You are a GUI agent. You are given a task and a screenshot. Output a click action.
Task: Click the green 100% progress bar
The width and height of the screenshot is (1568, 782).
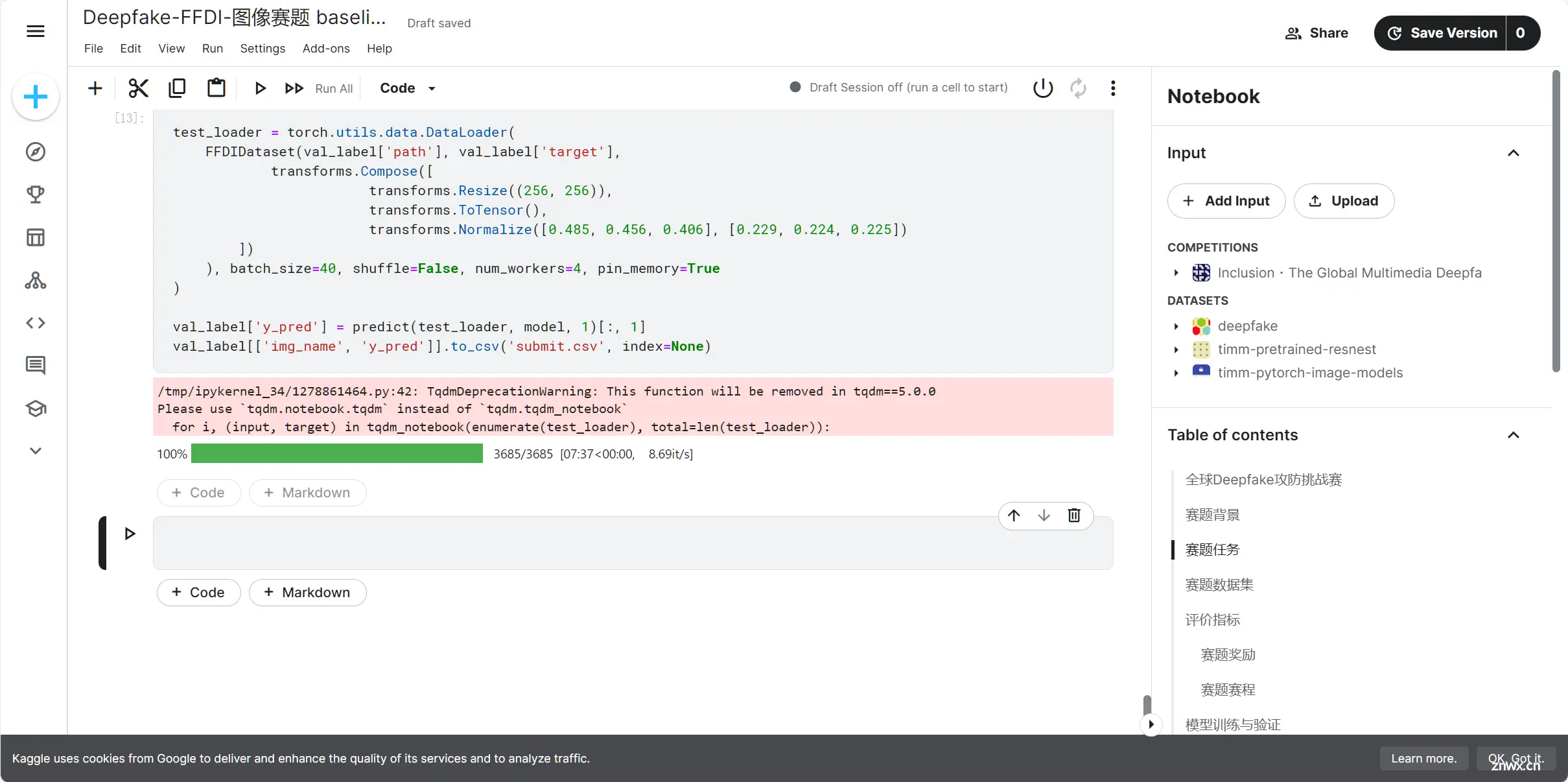(x=337, y=454)
